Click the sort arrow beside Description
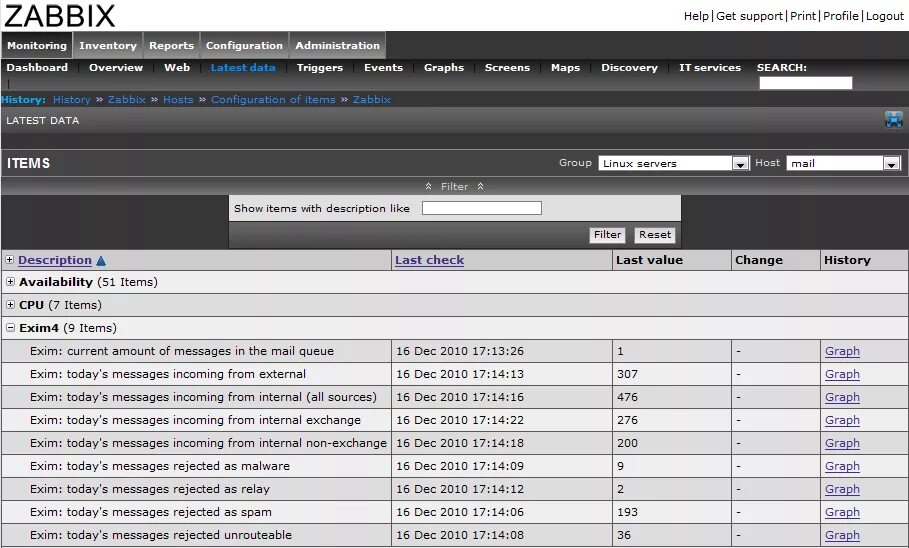 pyautogui.click(x=101, y=261)
